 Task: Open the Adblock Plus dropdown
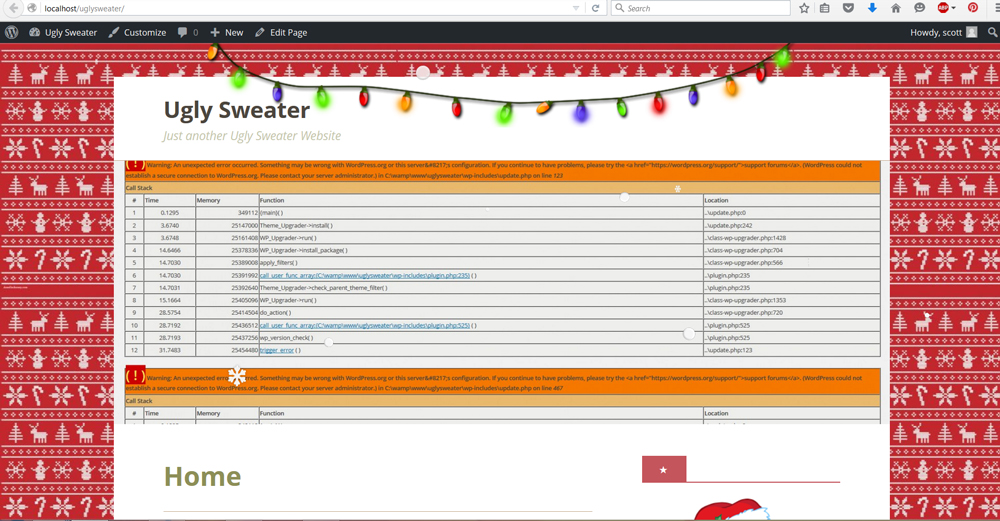(946, 8)
